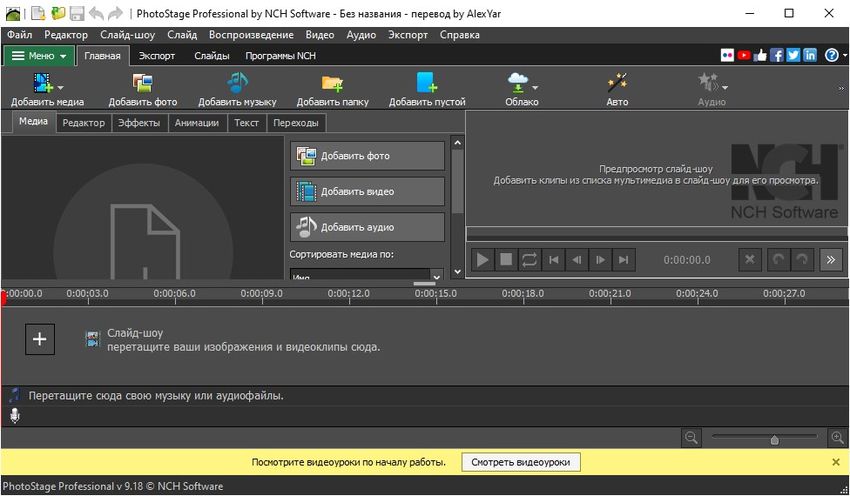Click the media panel scrollbar up arrow
This screenshot has height=496, width=850.
click(458, 143)
